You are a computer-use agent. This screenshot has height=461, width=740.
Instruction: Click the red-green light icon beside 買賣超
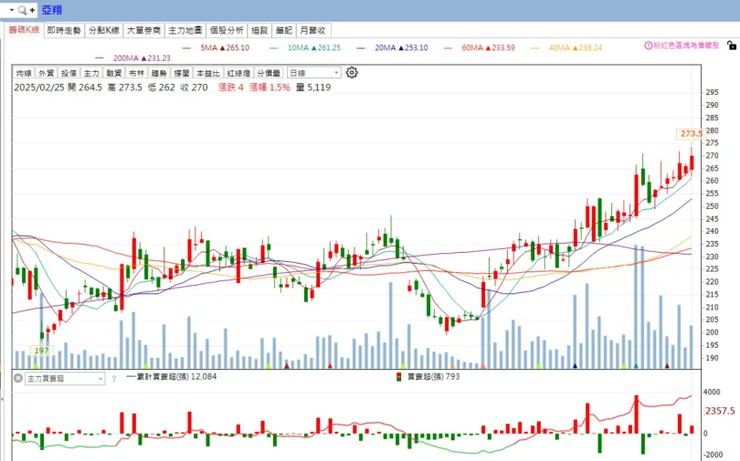tap(399, 377)
